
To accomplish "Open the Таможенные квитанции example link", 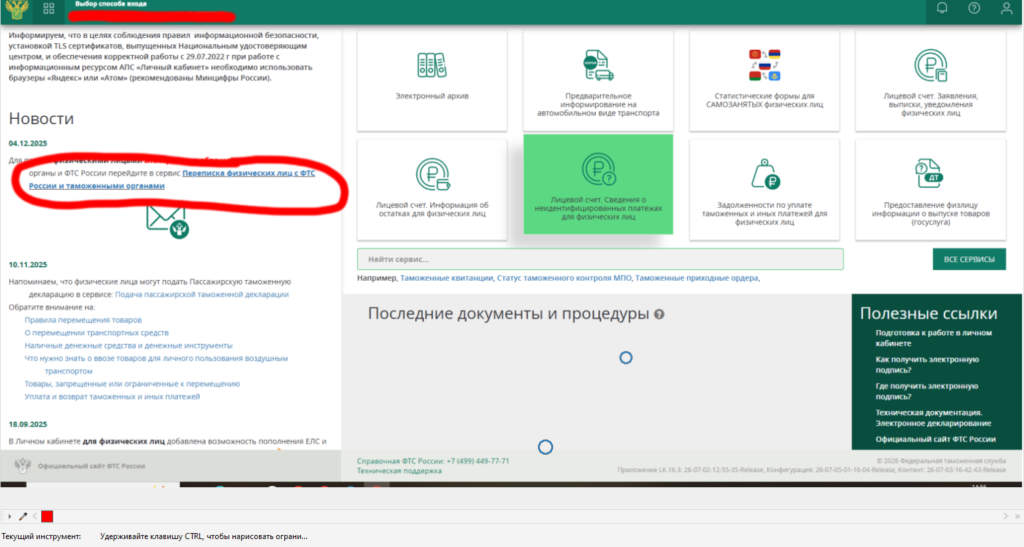I will (446, 278).
